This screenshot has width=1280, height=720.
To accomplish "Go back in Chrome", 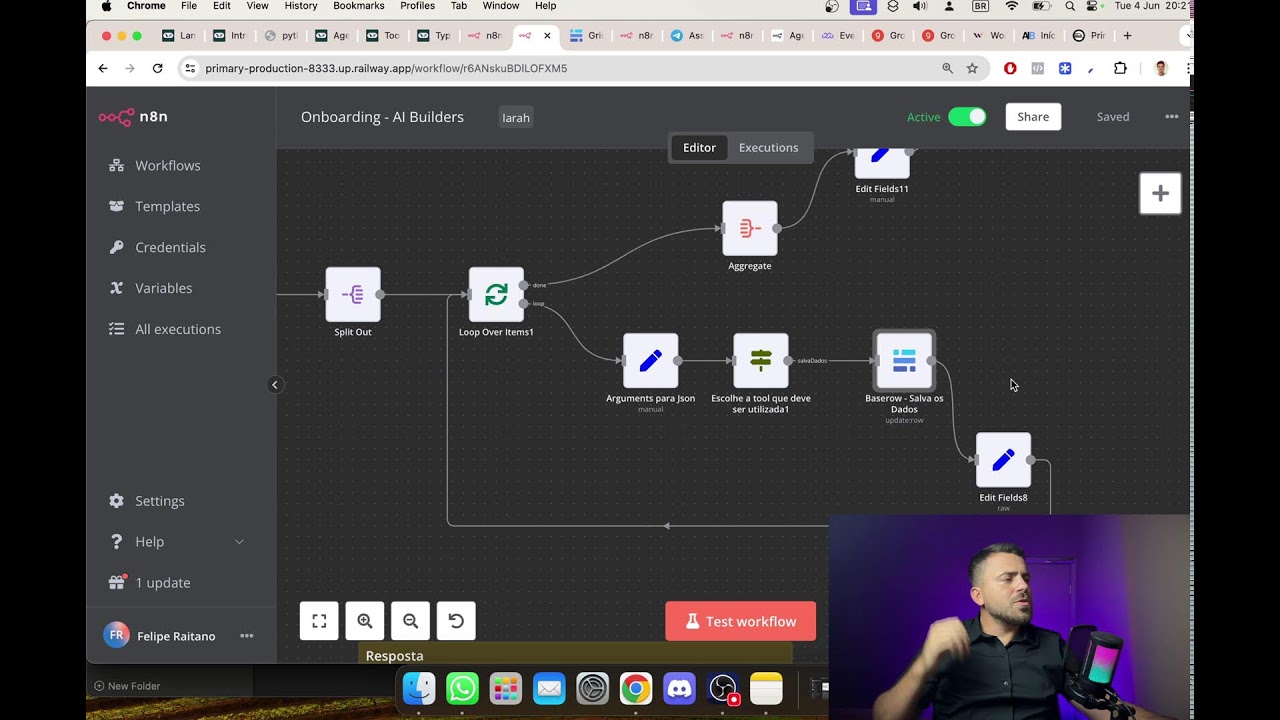I will (x=103, y=68).
